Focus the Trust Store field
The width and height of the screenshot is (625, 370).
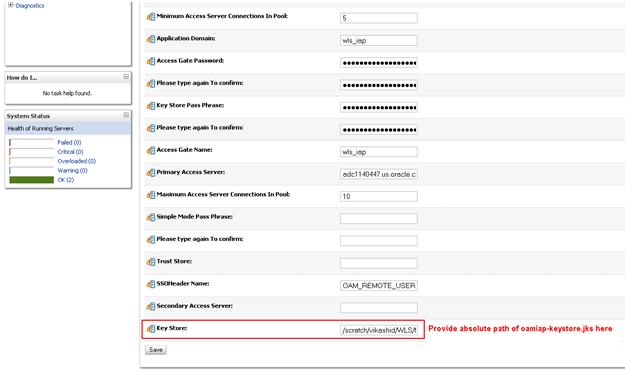(379, 263)
